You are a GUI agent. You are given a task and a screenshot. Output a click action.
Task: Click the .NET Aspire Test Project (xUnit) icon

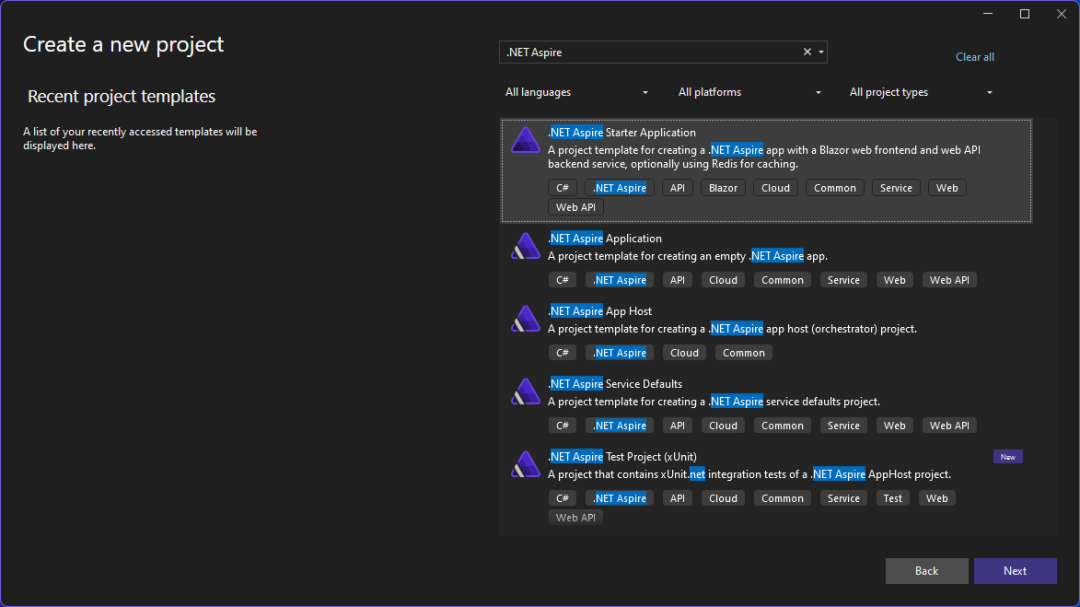tap(526, 464)
